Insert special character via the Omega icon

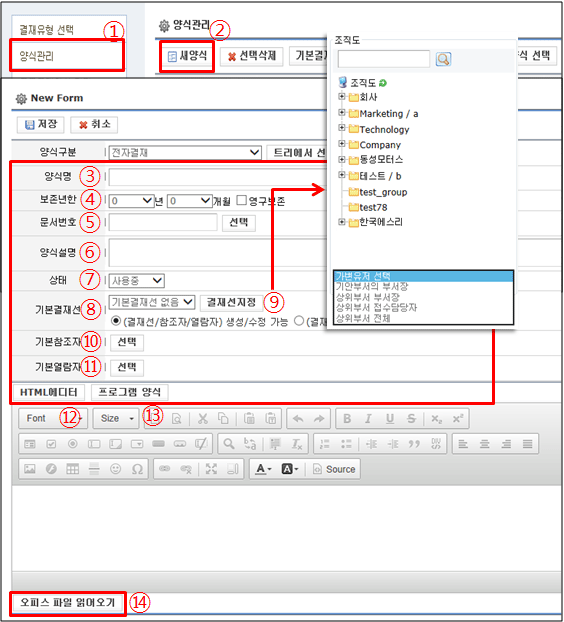137,469
